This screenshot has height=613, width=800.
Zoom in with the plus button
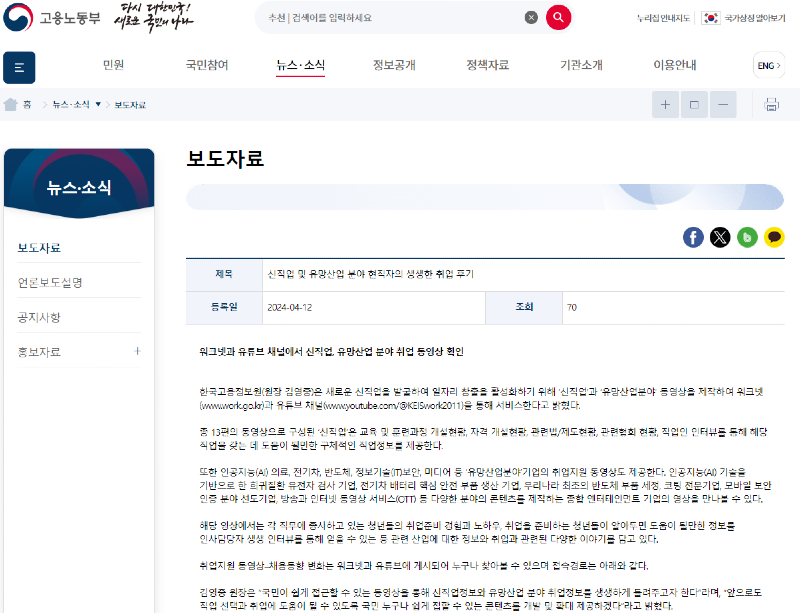(x=665, y=105)
